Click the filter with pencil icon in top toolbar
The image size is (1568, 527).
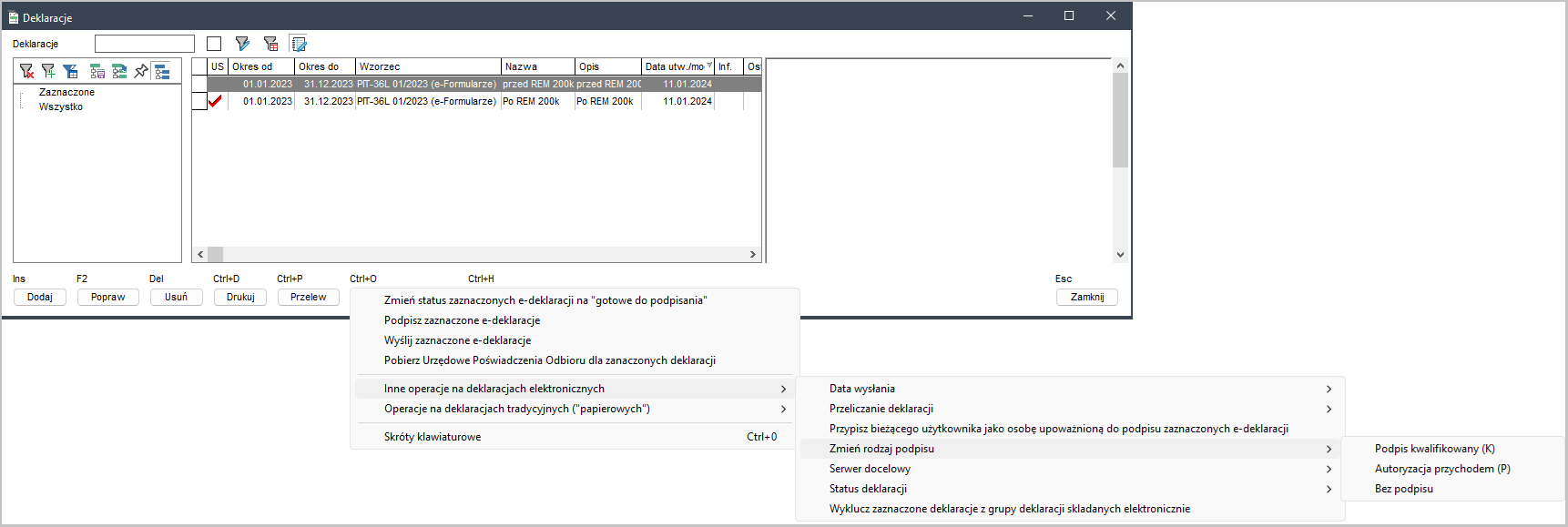pos(242,44)
